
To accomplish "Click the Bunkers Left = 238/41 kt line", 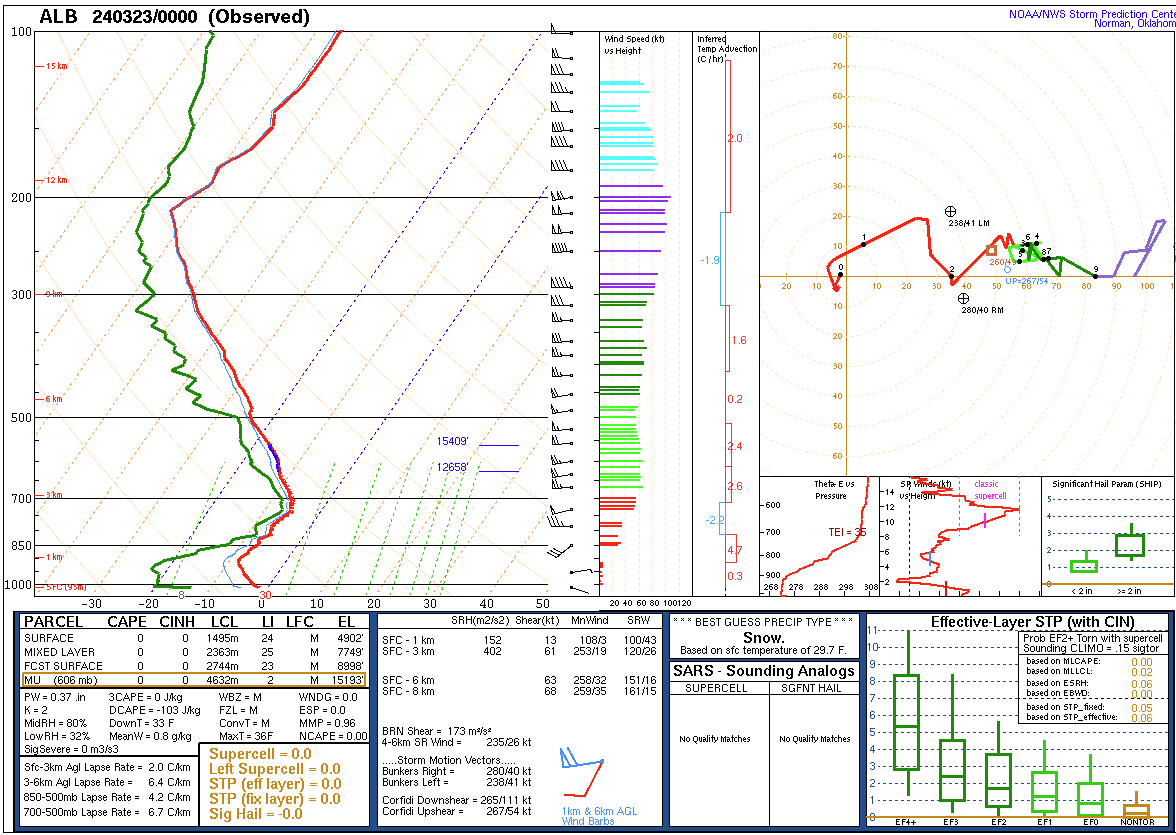I will [456, 782].
